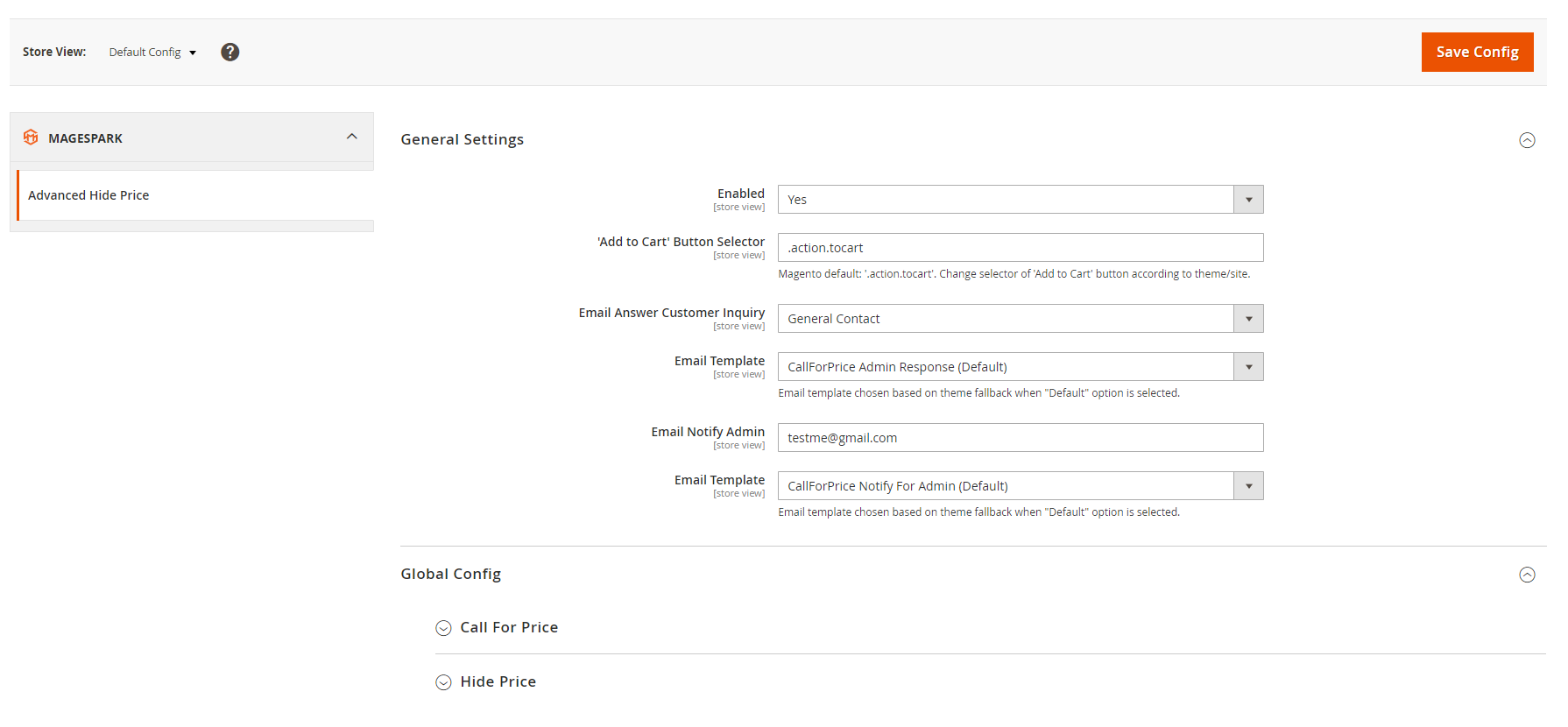Image resolution: width=1568 pixels, height=727 pixels.
Task: Click the General Settings heading
Action: point(463,139)
